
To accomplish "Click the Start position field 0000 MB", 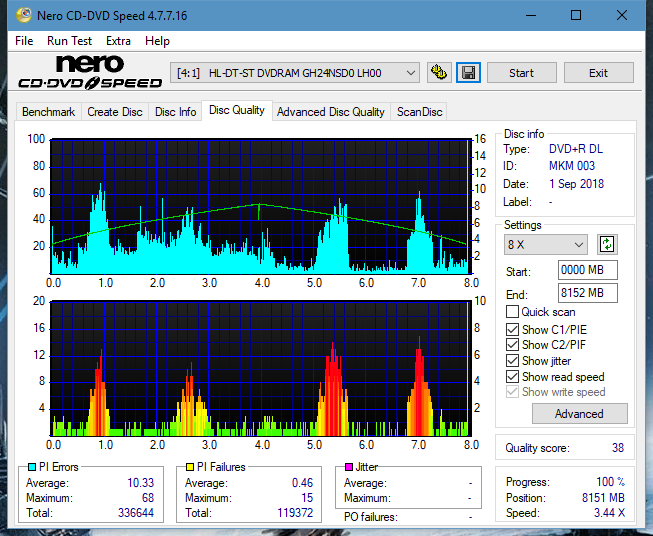I will pos(587,270).
